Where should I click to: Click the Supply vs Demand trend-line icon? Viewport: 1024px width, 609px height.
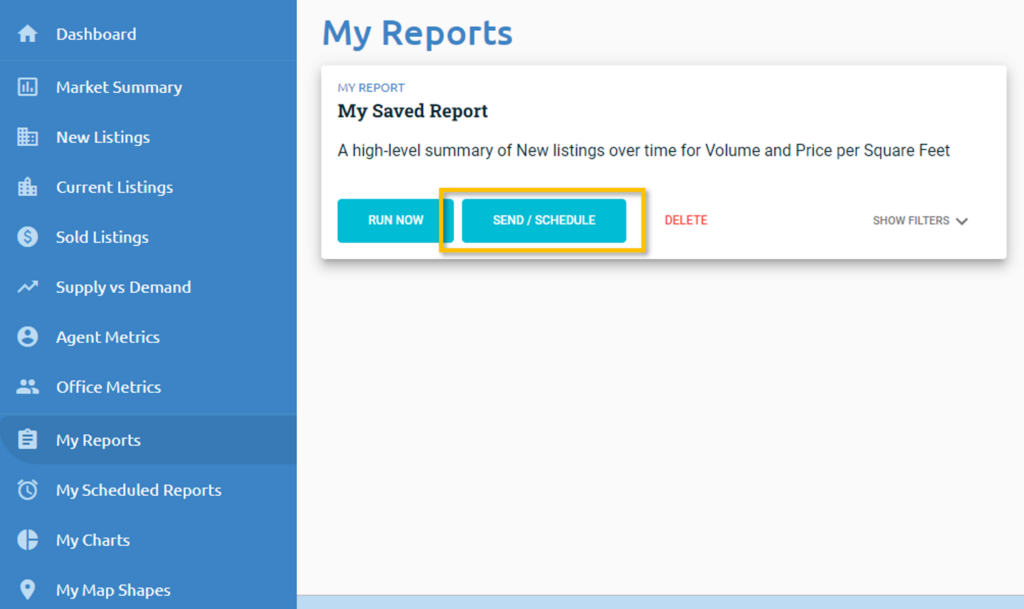pos(28,287)
